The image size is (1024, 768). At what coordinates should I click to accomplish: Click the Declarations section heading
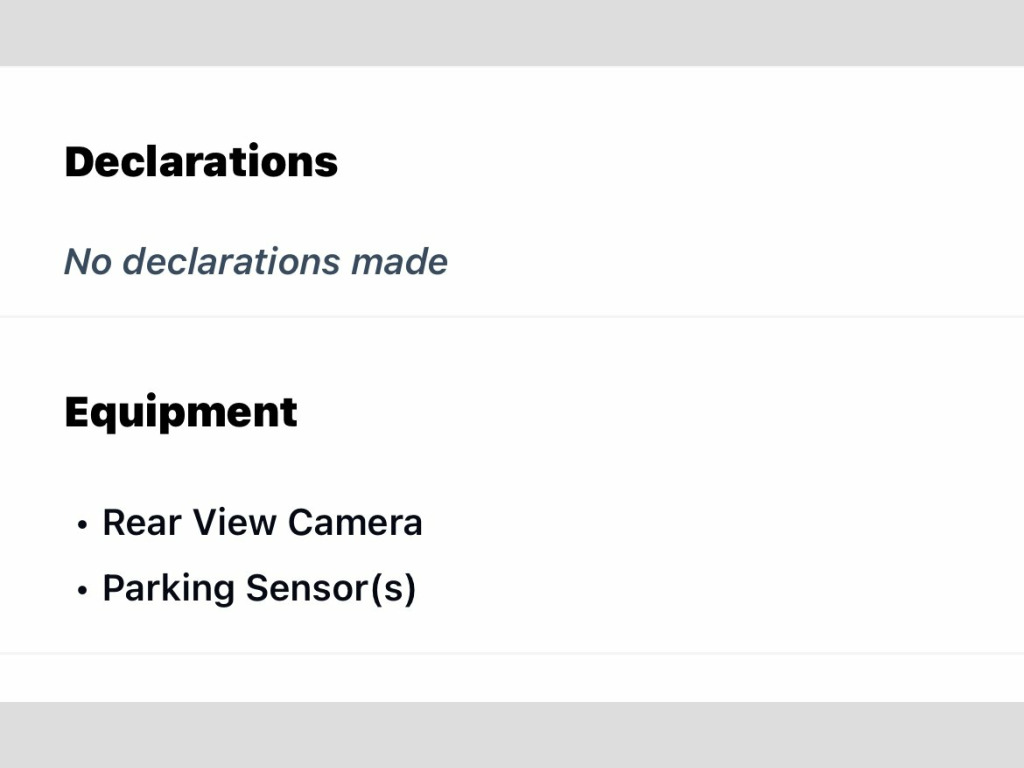201,161
